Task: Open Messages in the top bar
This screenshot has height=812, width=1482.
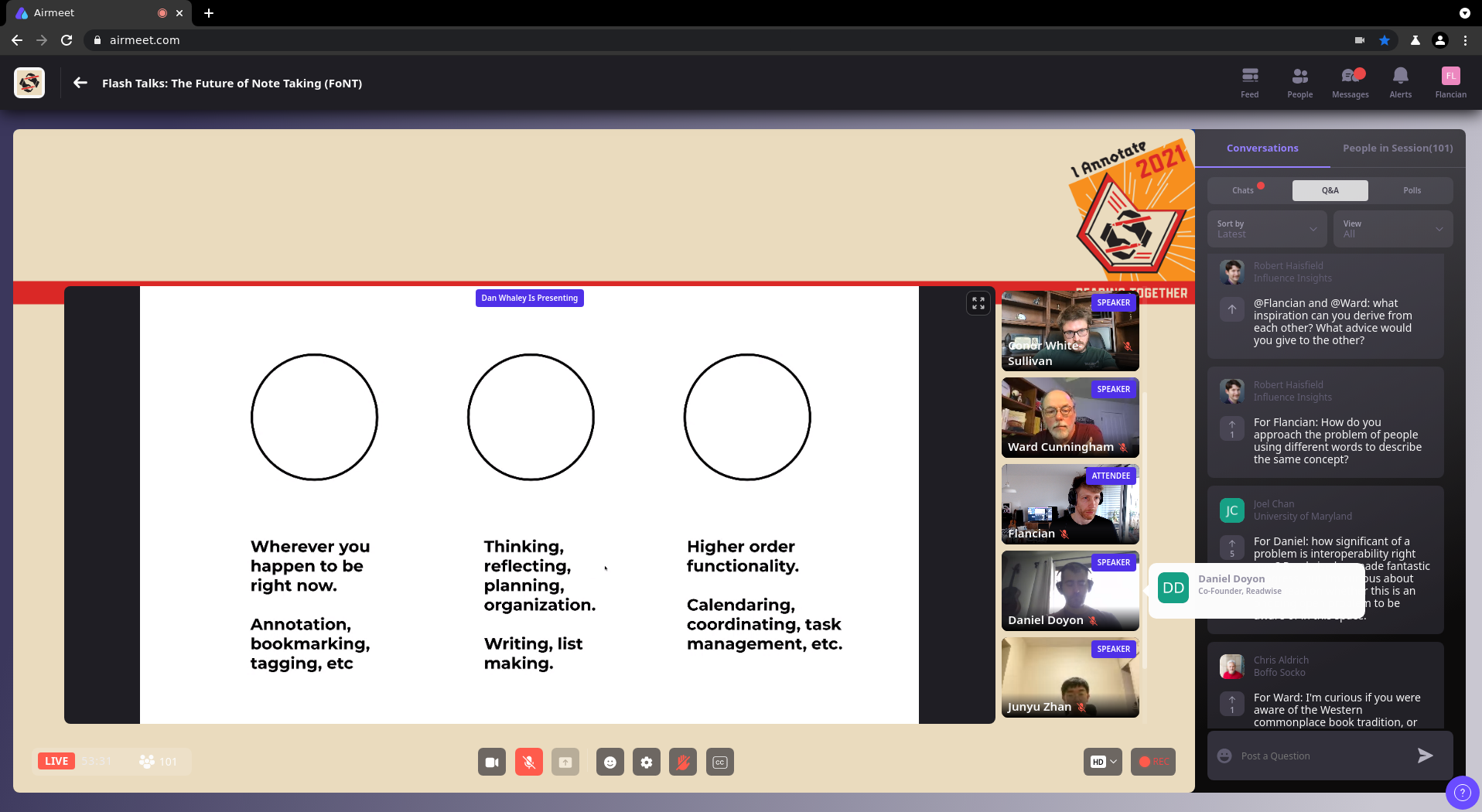Action: [x=1350, y=82]
